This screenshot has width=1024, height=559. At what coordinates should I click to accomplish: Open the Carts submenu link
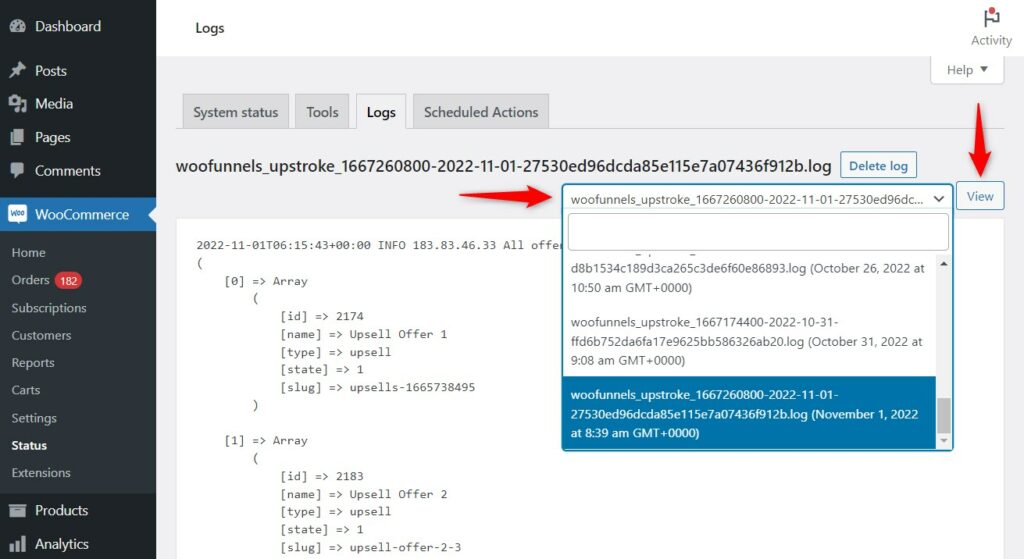tap(25, 391)
